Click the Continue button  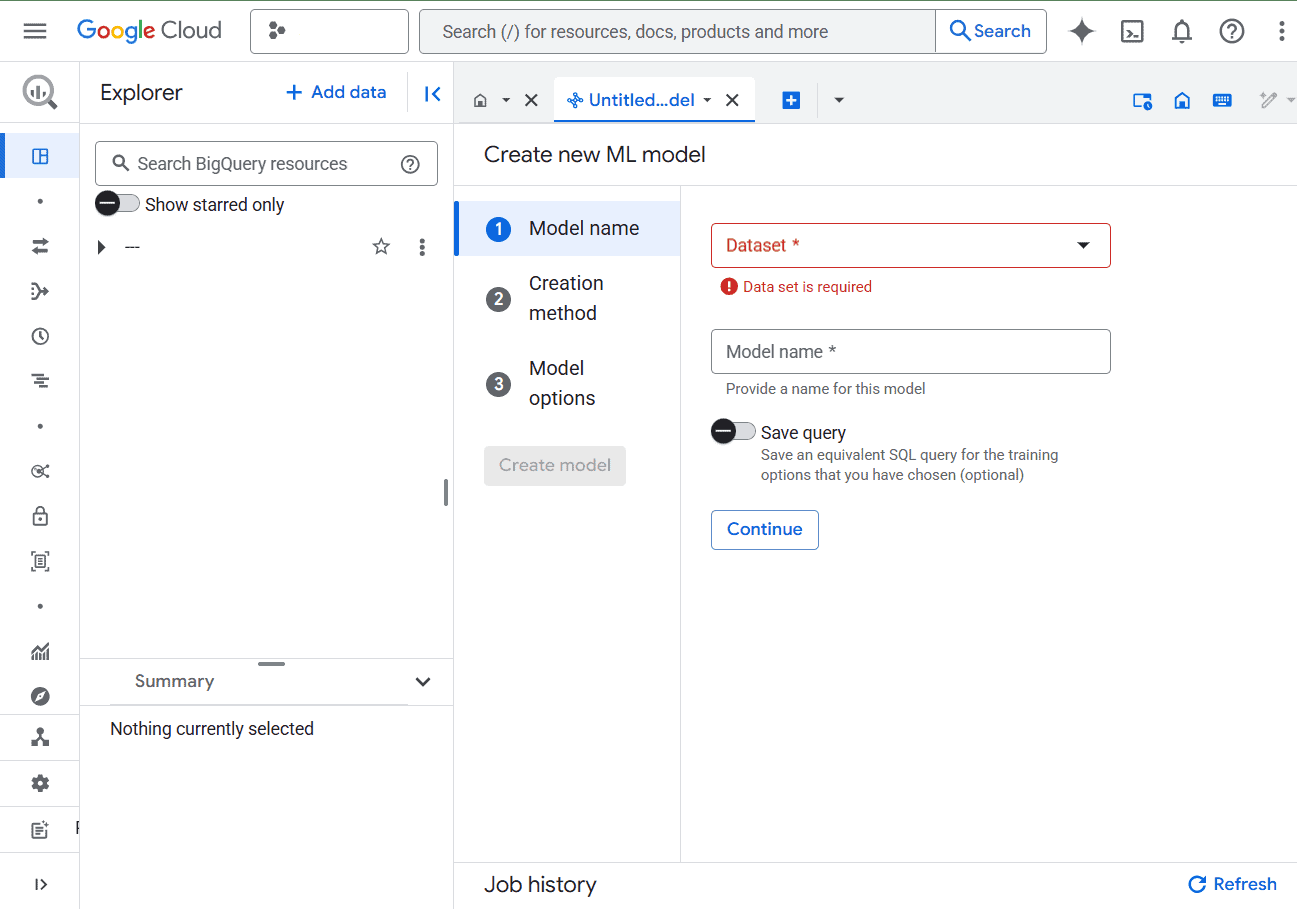click(765, 530)
